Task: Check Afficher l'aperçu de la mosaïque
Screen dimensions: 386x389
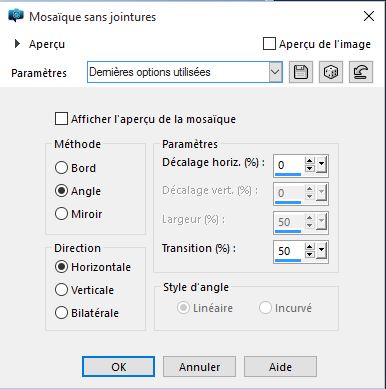Action: pyautogui.click(x=61, y=119)
